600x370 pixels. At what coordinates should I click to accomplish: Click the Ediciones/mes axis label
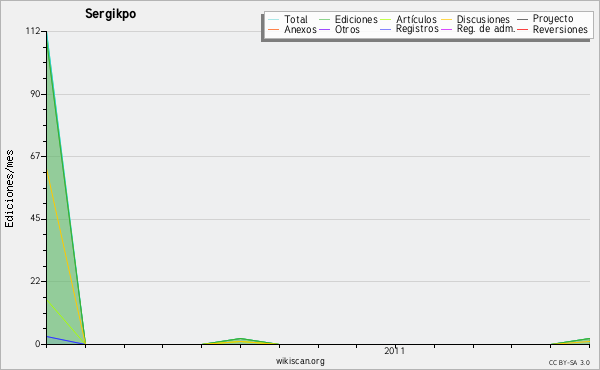pos(10,189)
